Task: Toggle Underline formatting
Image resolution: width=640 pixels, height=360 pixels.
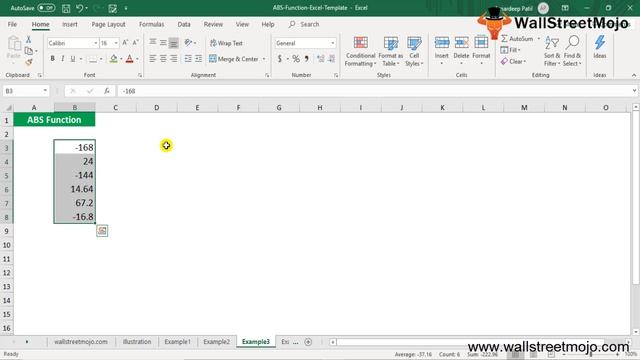Action: 73,59
